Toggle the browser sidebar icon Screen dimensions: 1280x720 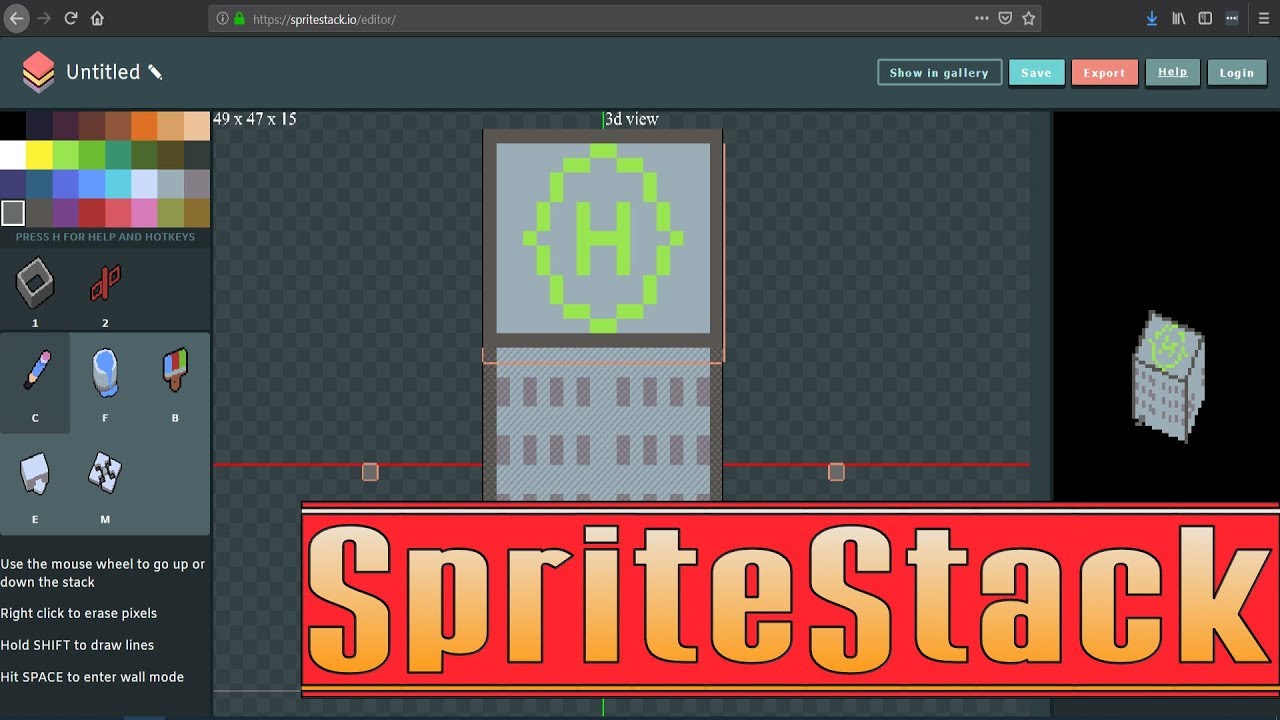[1205, 18]
